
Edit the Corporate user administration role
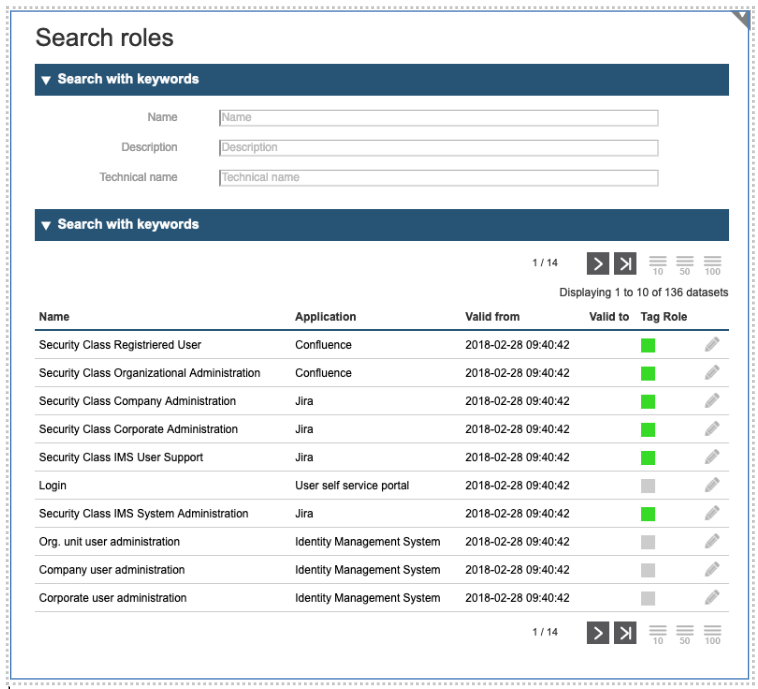pyautogui.click(x=712, y=597)
